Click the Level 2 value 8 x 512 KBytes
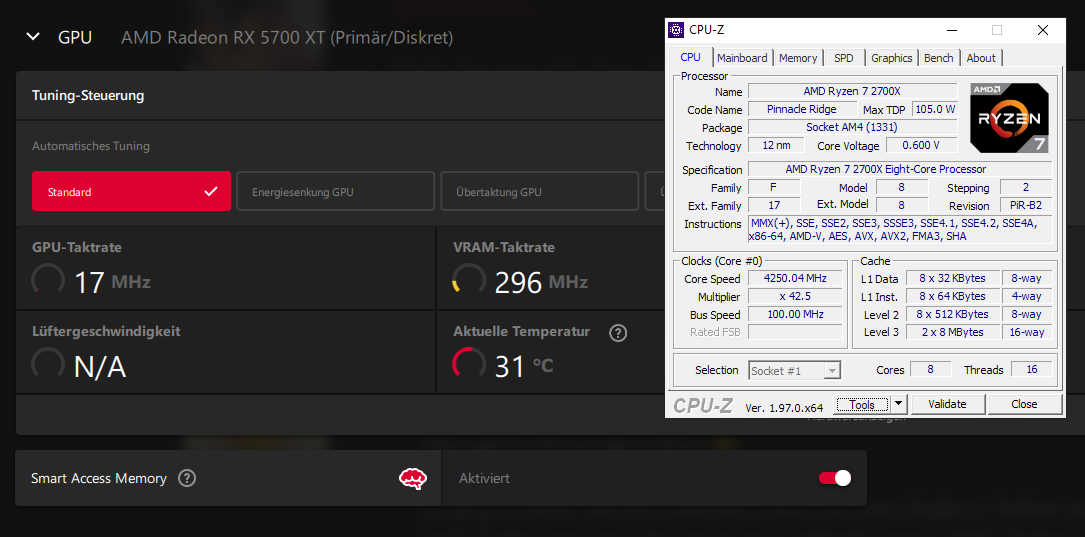Viewport: 1085px width, 537px height. tap(952, 315)
